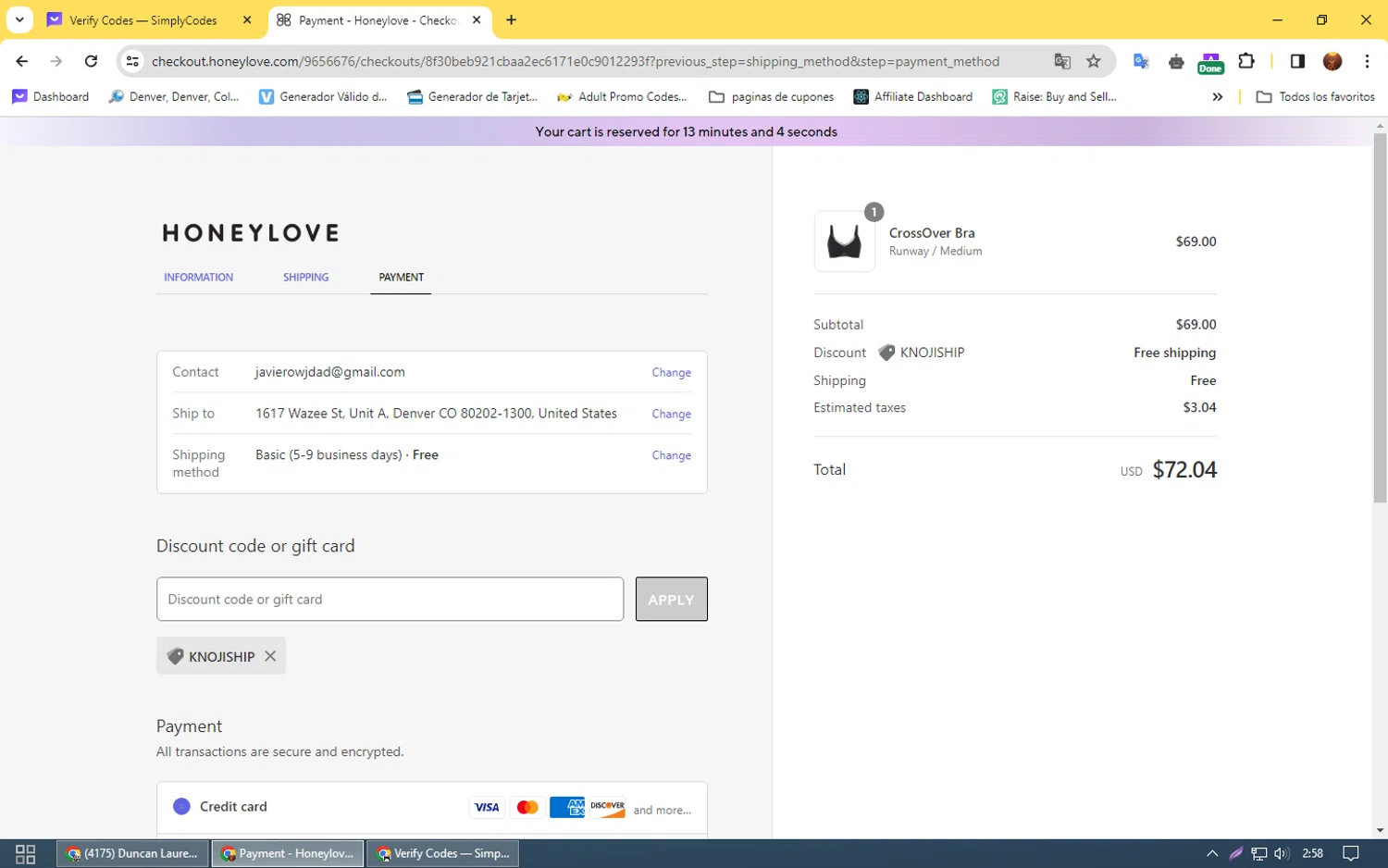This screenshot has width=1388, height=868.
Task: Open the Affiliate Dashboard bookmark
Action: click(x=913, y=96)
